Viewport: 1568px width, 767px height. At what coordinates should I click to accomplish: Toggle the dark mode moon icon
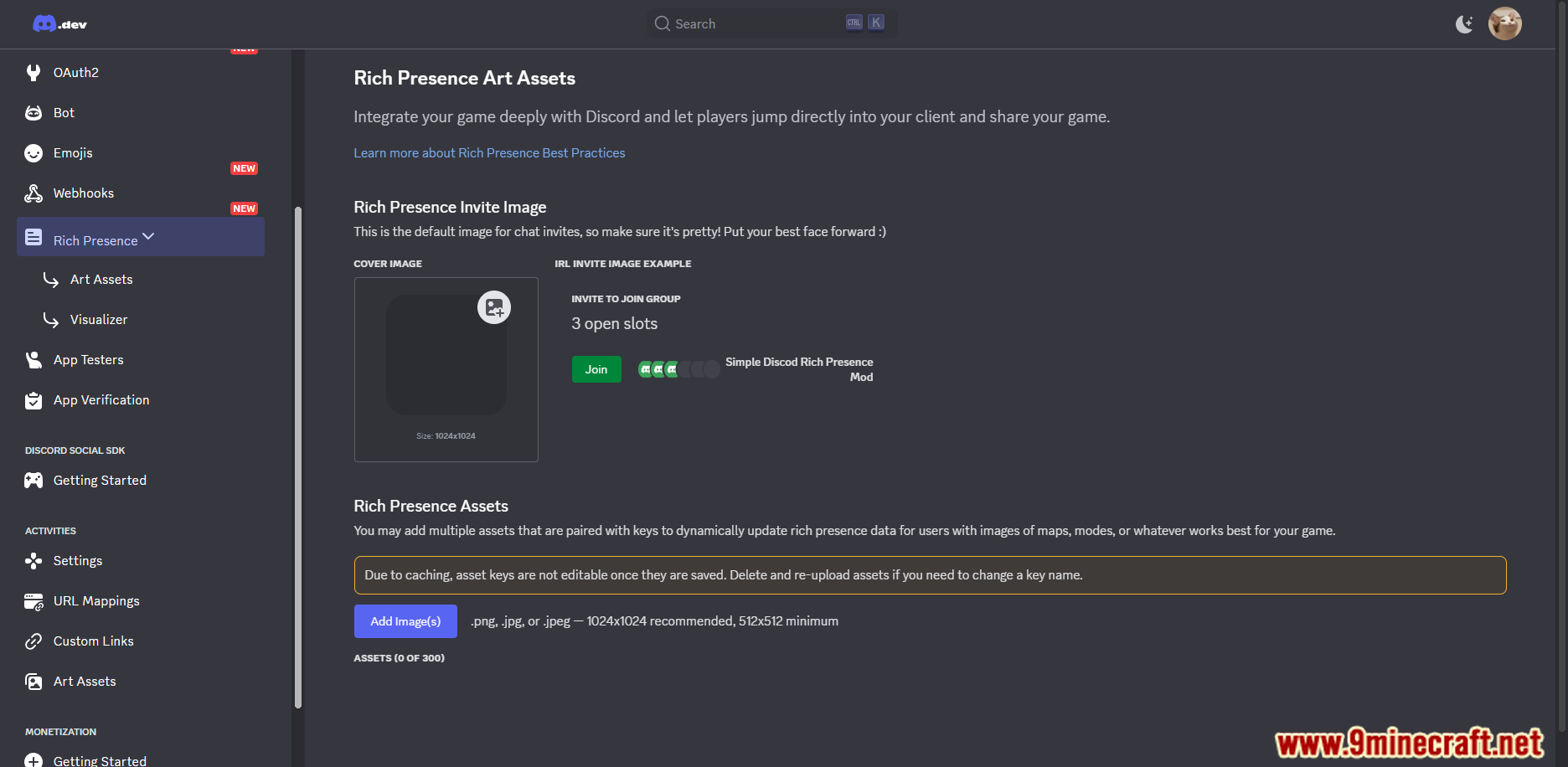[1464, 23]
